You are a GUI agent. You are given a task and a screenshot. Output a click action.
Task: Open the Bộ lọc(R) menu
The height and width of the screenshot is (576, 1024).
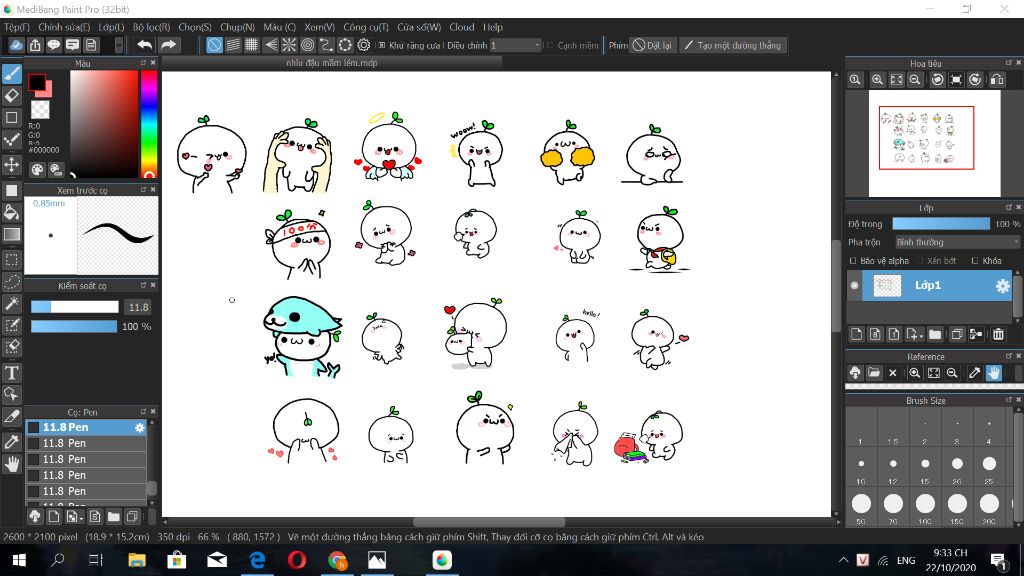pos(152,27)
